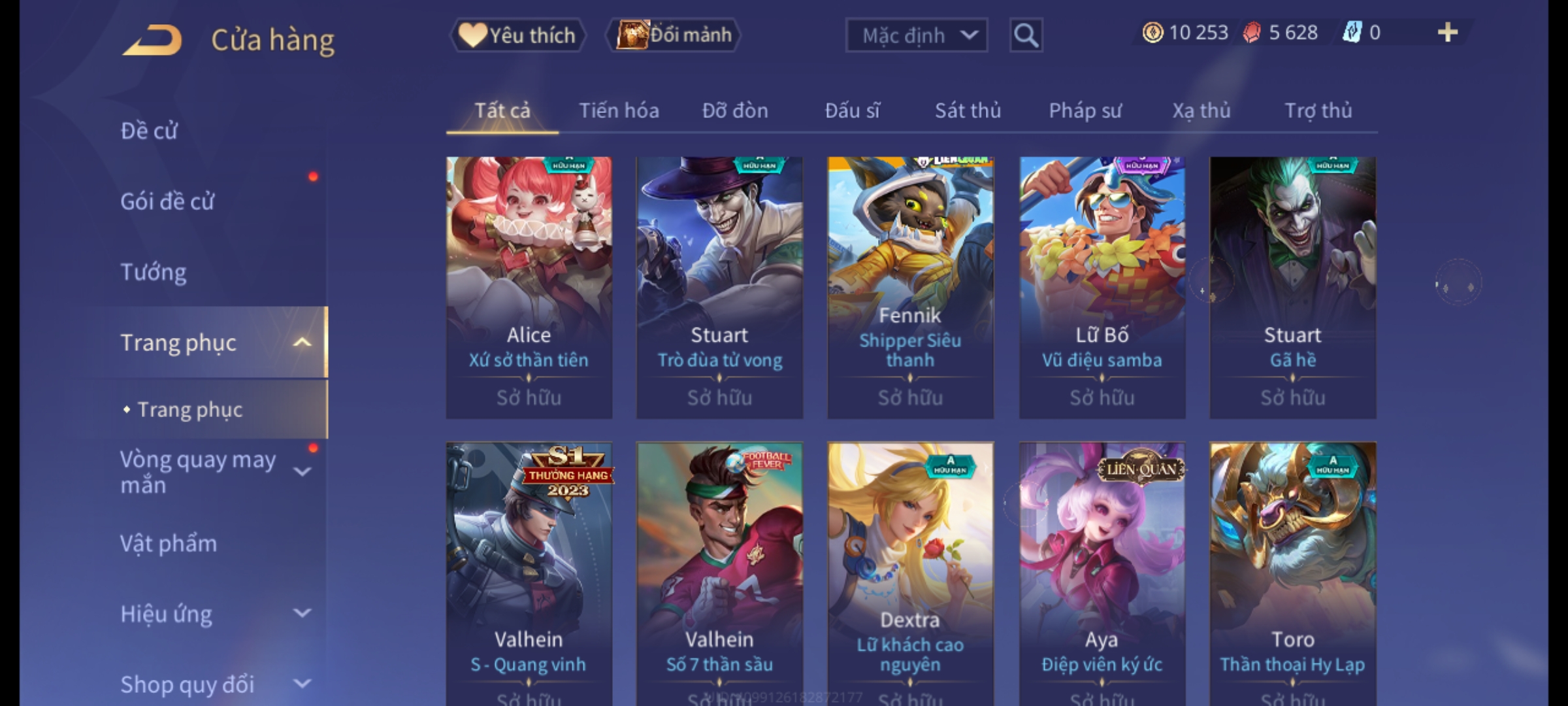Go to the Tướng sidebar menu

154,272
